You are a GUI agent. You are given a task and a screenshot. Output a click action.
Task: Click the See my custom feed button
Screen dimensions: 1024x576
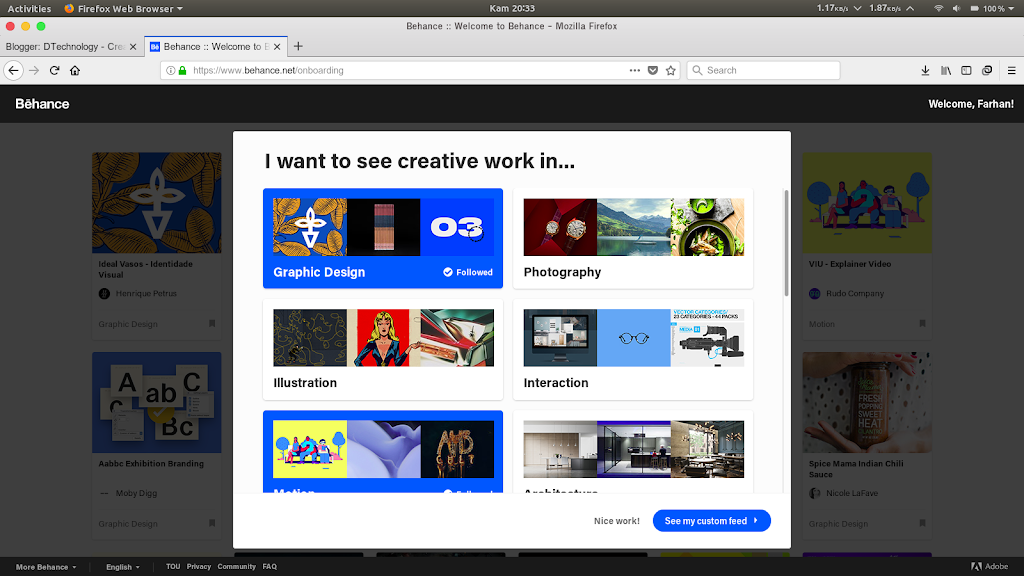(x=711, y=521)
